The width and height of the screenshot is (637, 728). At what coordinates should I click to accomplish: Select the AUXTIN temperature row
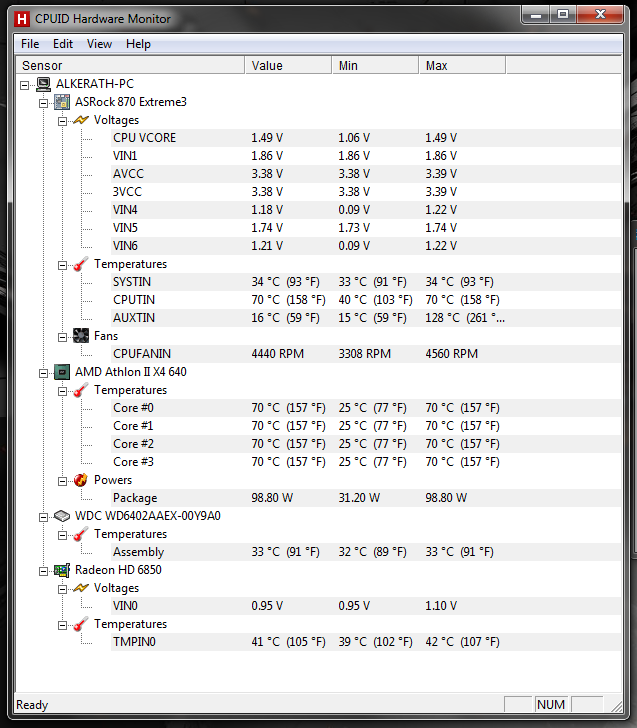(x=366, y=318)
